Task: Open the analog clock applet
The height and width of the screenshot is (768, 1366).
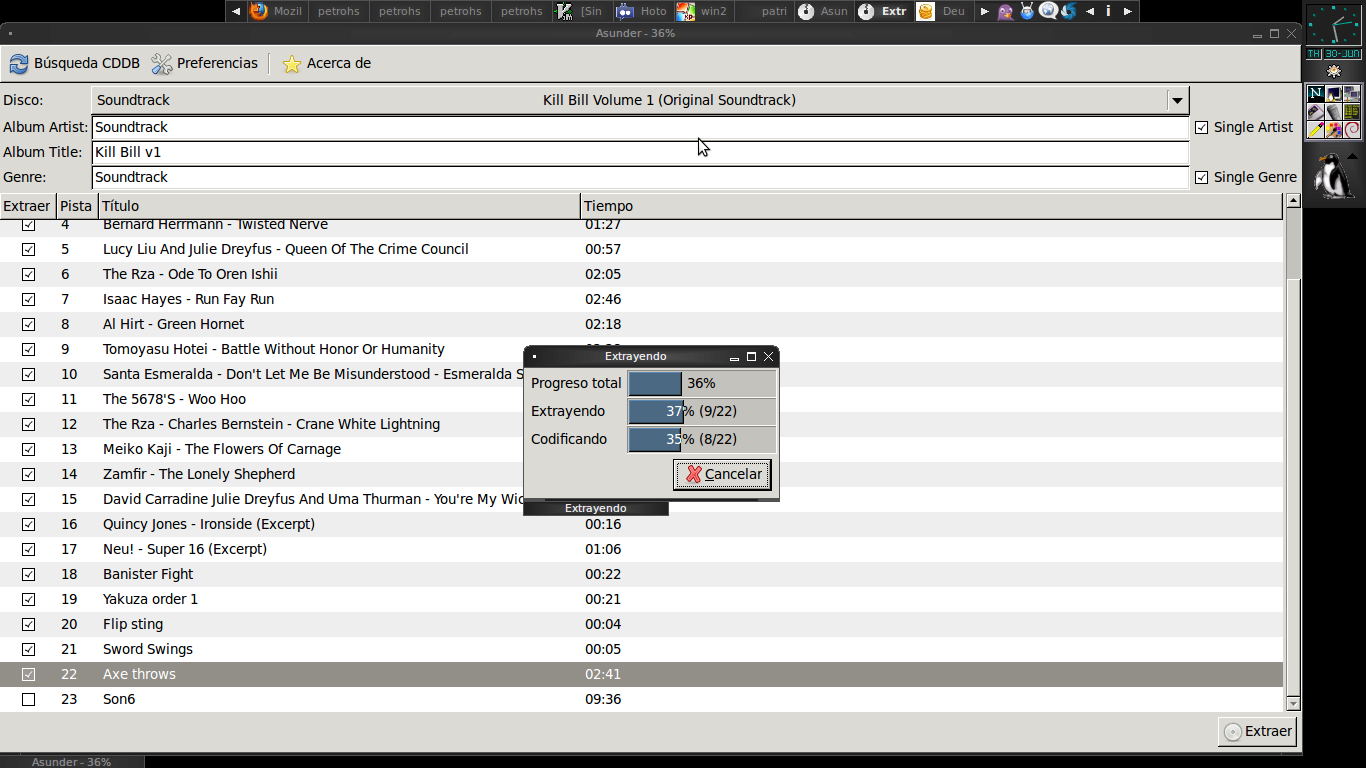Action: point(1334,25)
